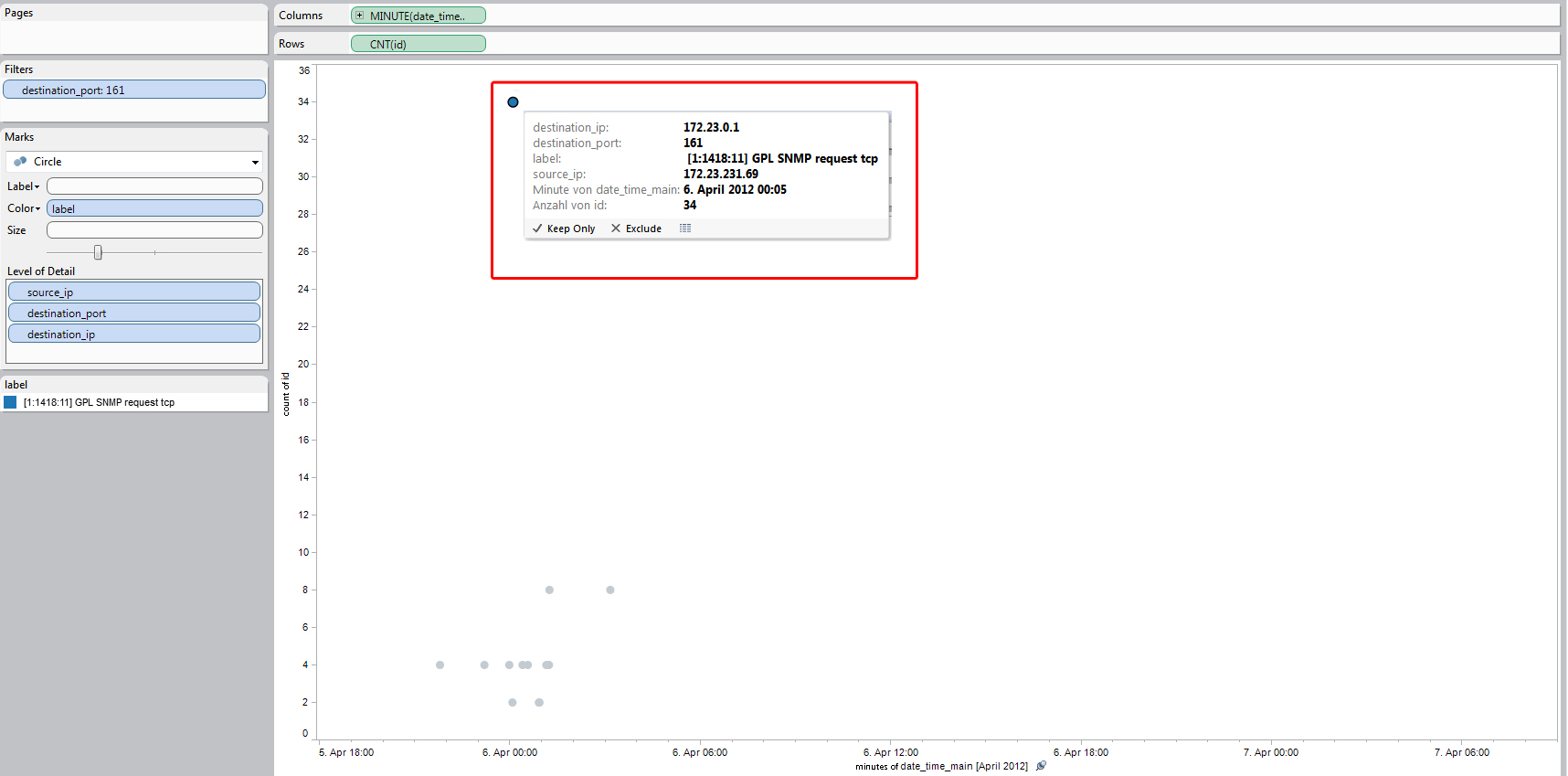Viewport: 1568px width, 776px height.
Task: Click the '5. Apr 18:00' axis tick label
Action: pos(346,752)
